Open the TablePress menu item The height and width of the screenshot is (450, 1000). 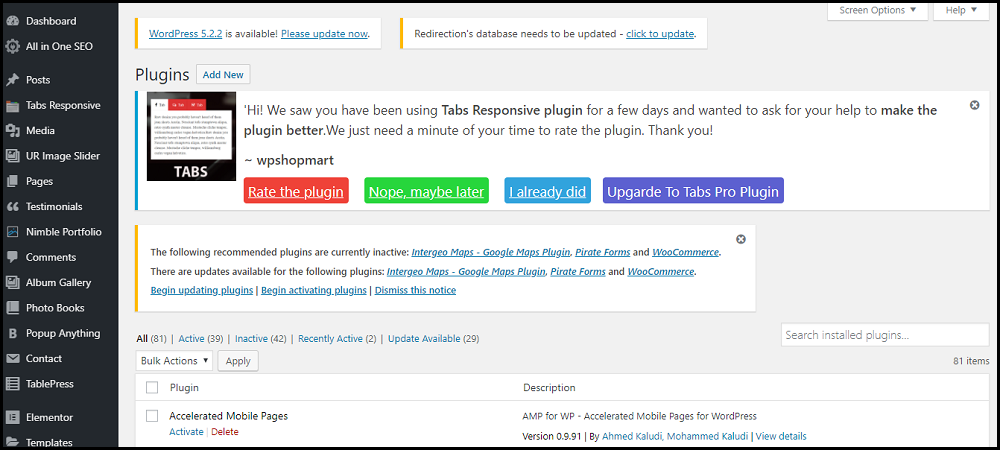[50, 384]
